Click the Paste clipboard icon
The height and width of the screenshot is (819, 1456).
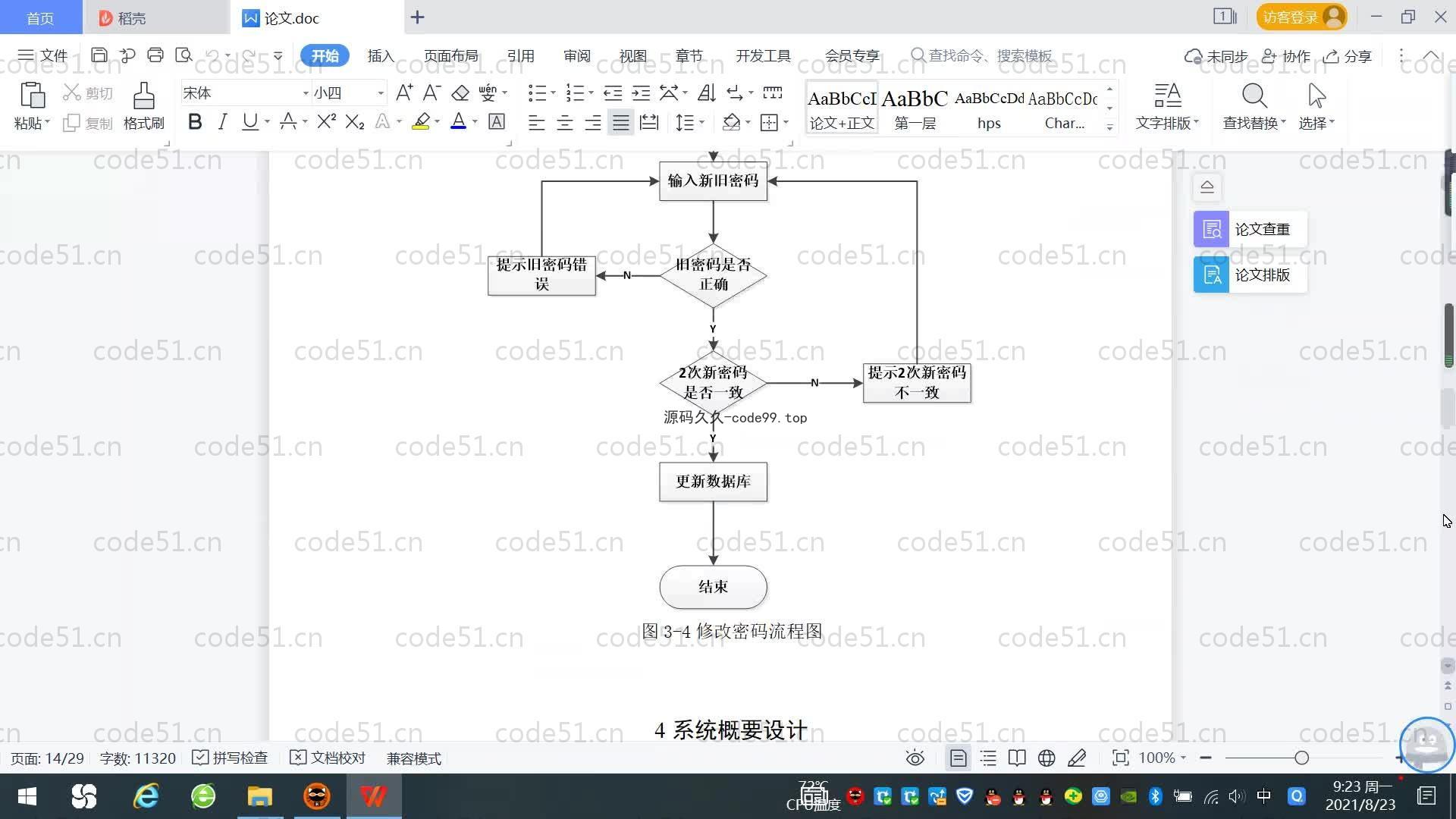(32, 96)
